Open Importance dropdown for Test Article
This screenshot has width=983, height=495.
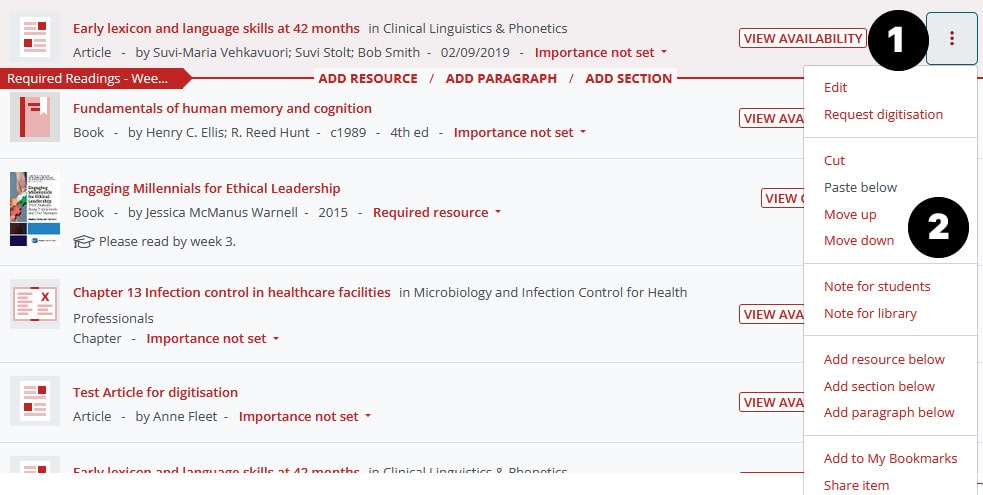(x=305, y=416)
